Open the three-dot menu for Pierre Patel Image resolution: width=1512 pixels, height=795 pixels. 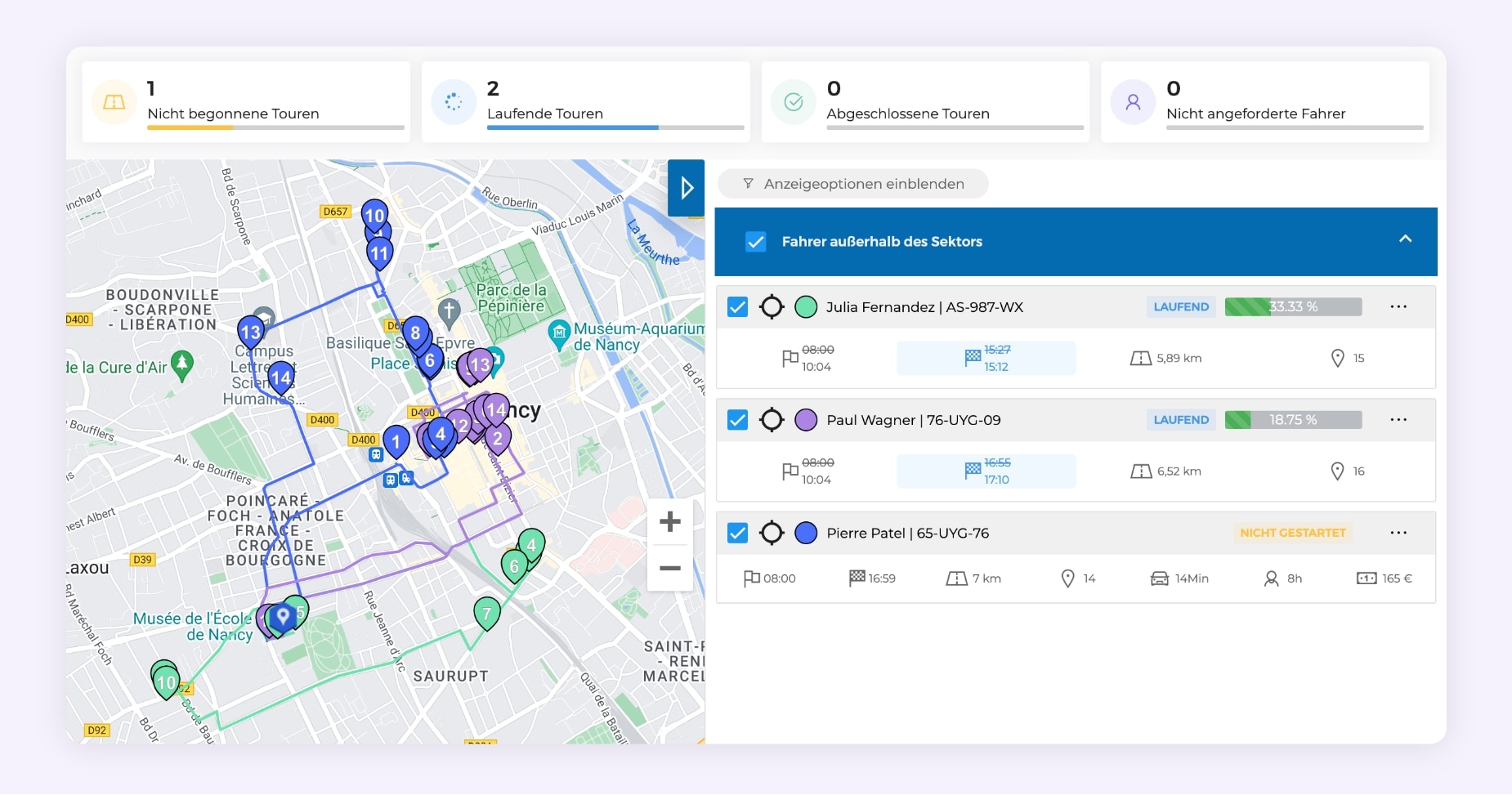[x=1399, y=532]
